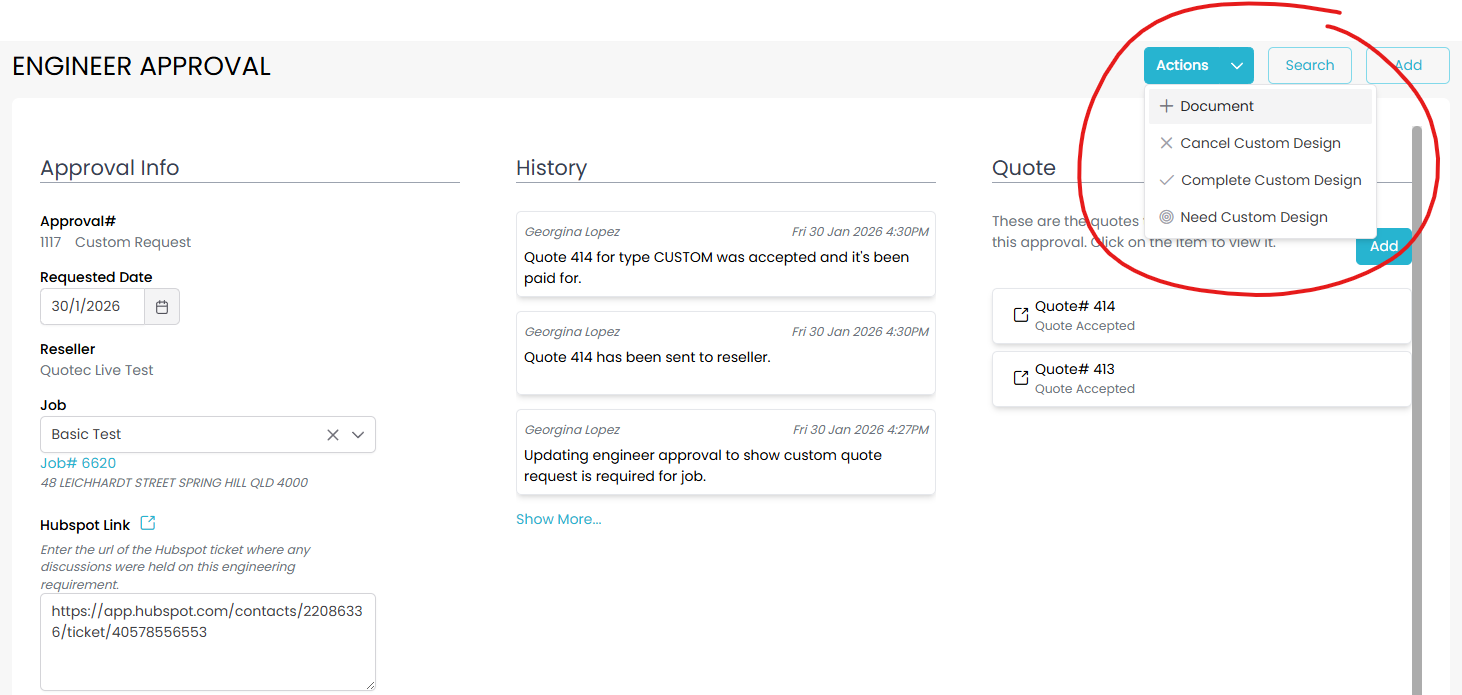Open the Hubspot Link external icon
Image resolution: width=1462 pixels, height=695 pixels.
(x=148, y=523)
